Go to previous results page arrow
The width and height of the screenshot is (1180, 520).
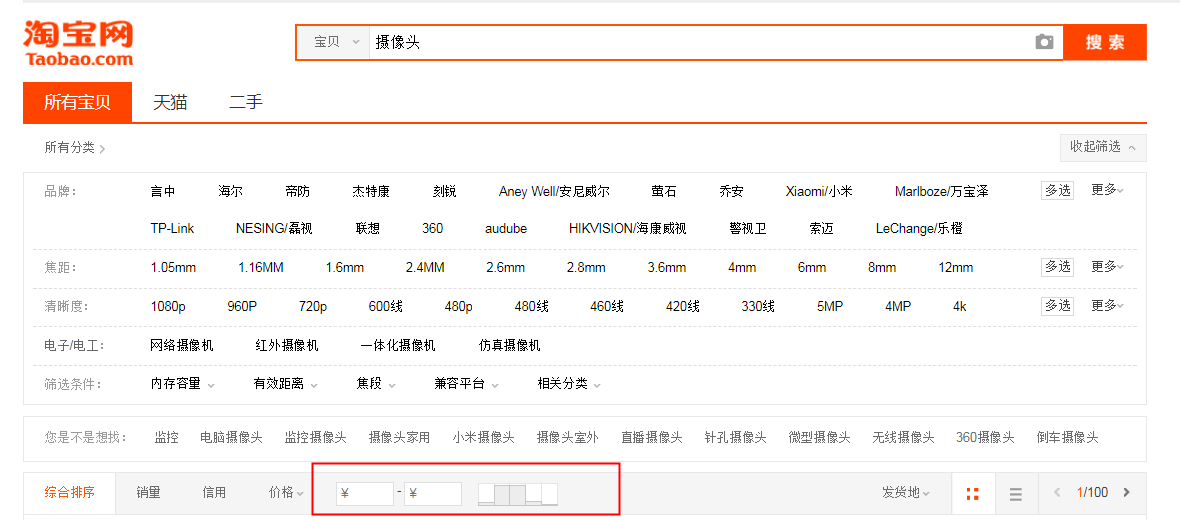click(x=1057, y=493)
